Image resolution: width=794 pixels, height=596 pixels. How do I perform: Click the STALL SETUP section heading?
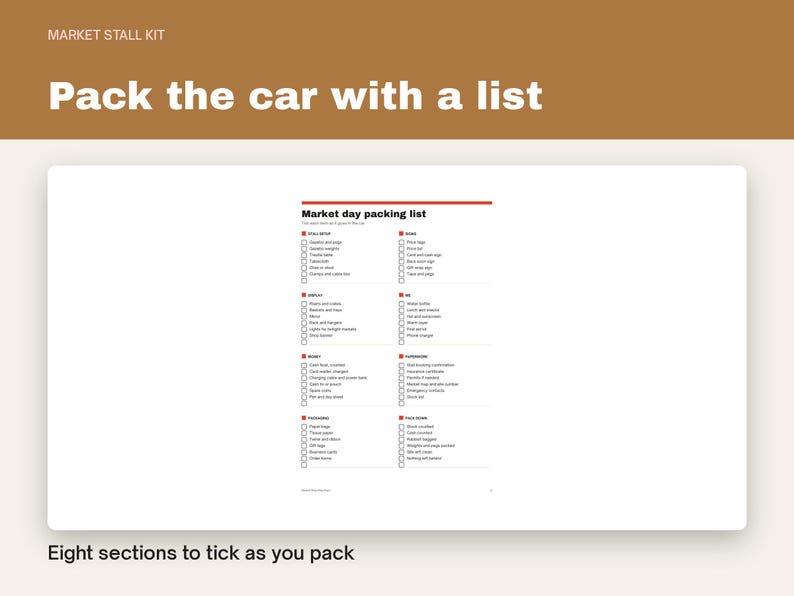[319, 234]
